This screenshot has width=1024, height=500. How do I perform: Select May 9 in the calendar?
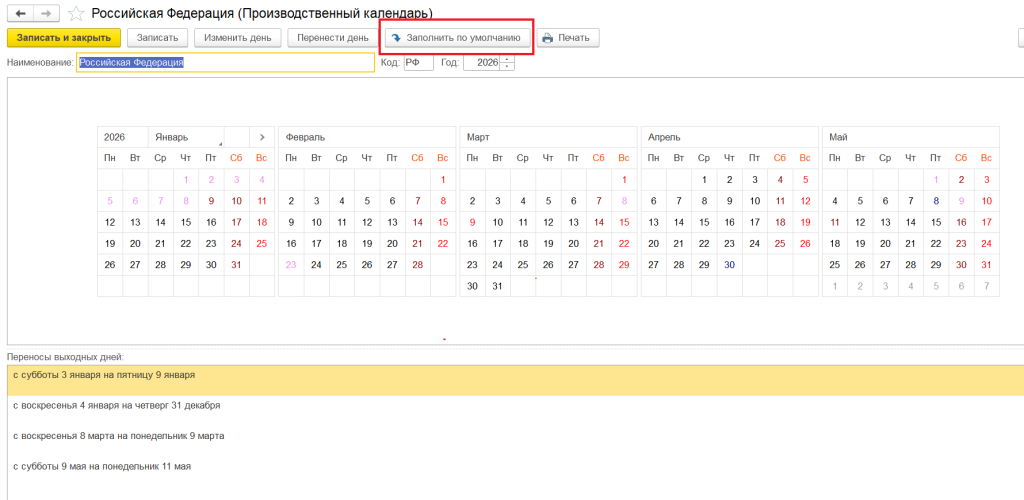pos(961,201)
